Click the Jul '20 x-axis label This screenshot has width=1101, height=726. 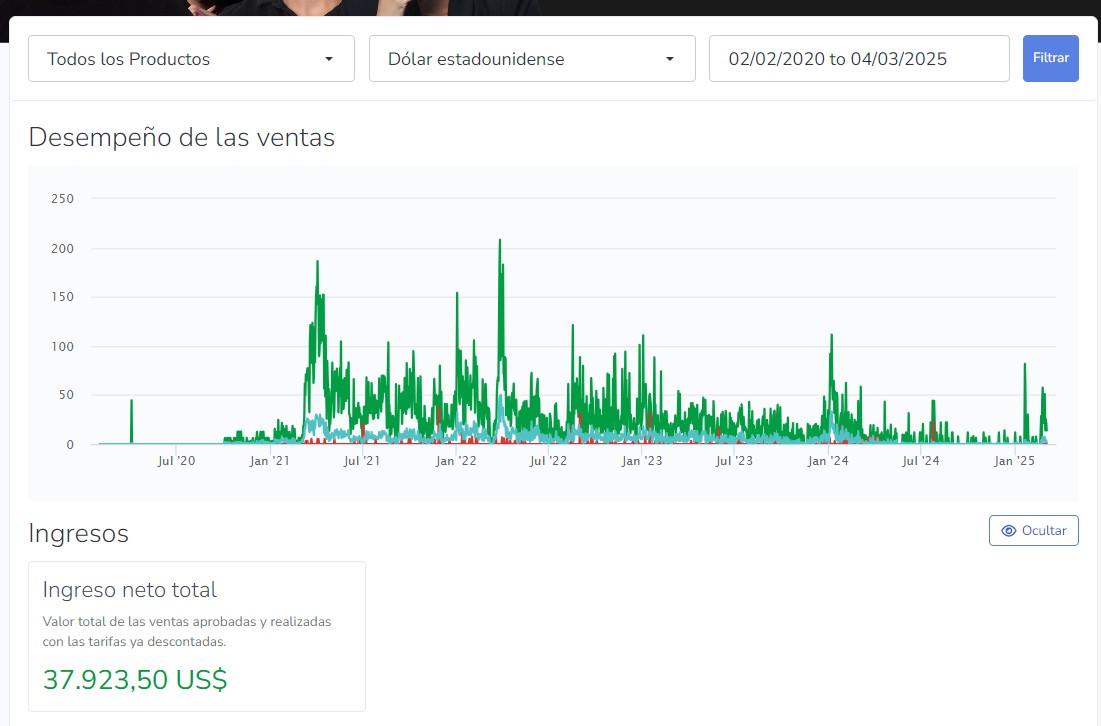point(176,461)
